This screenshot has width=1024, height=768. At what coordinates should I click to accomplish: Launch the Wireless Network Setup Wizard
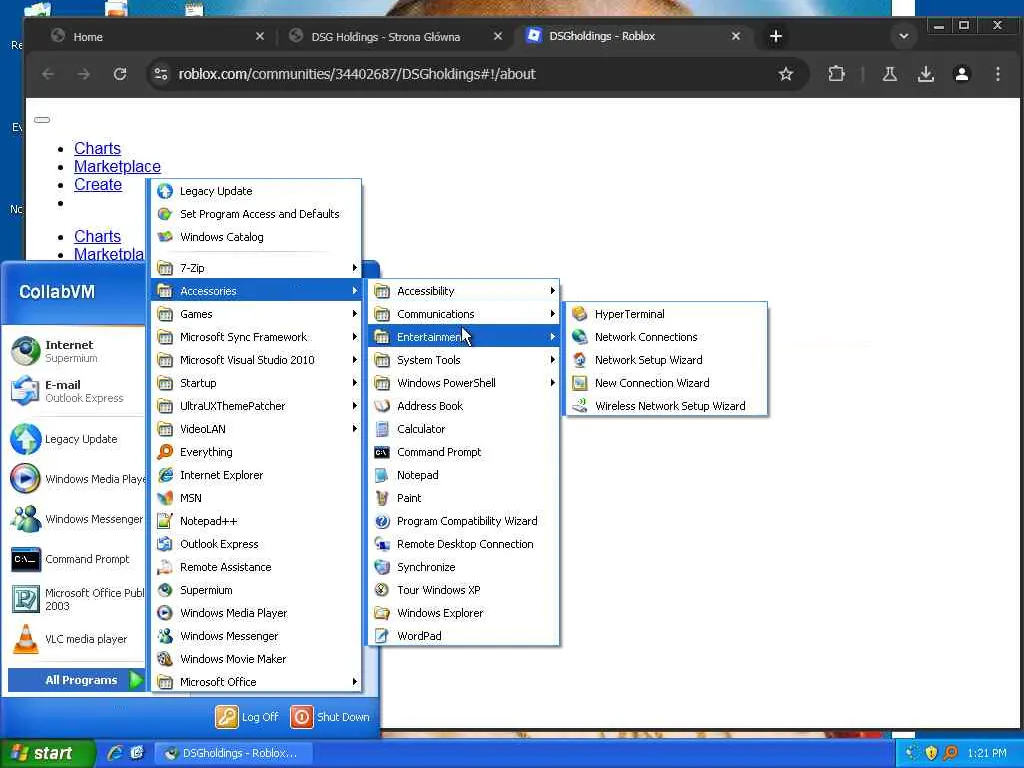666,406
